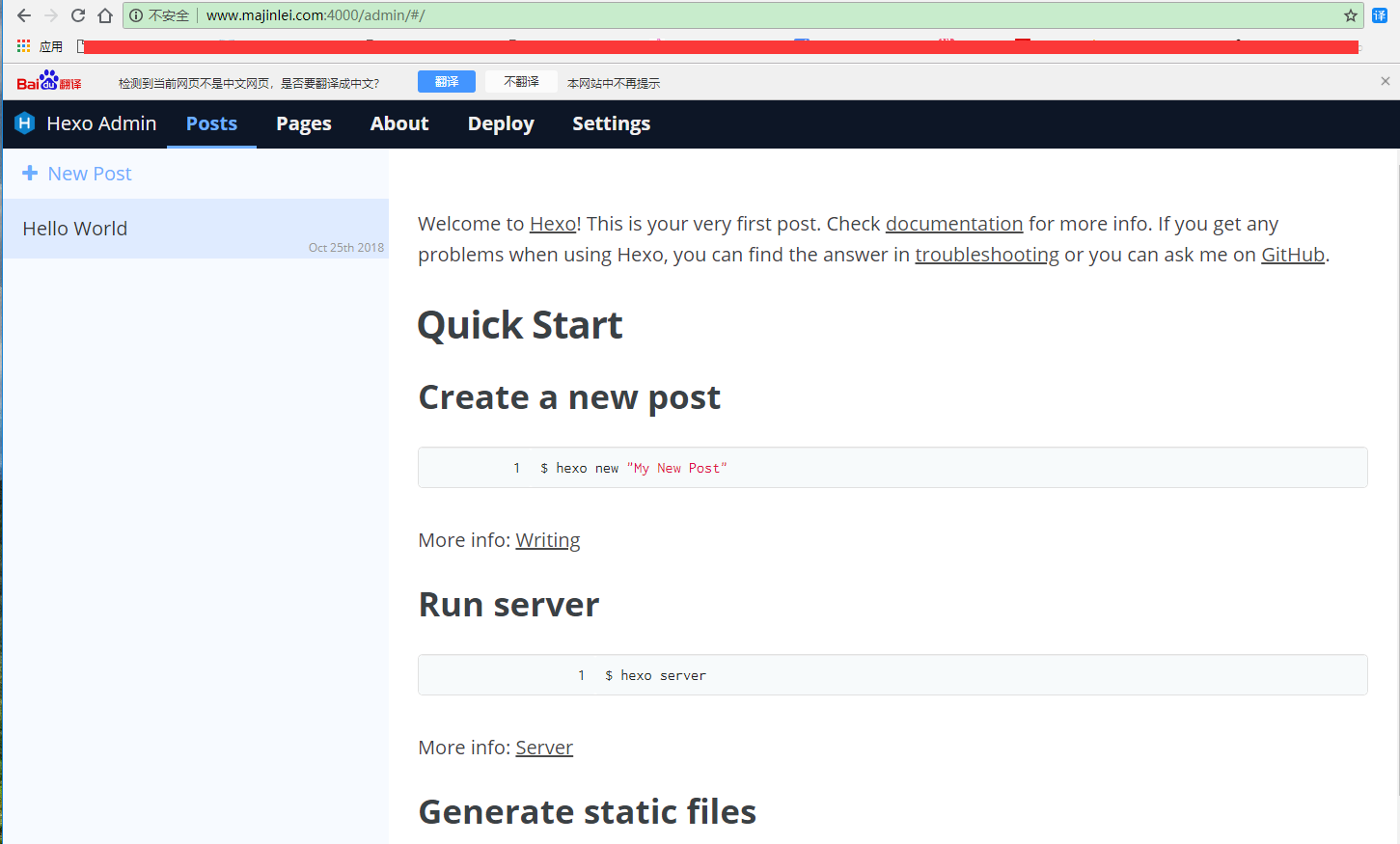Click the Create a new post heading
The image size is (1400, 844).
569,397
